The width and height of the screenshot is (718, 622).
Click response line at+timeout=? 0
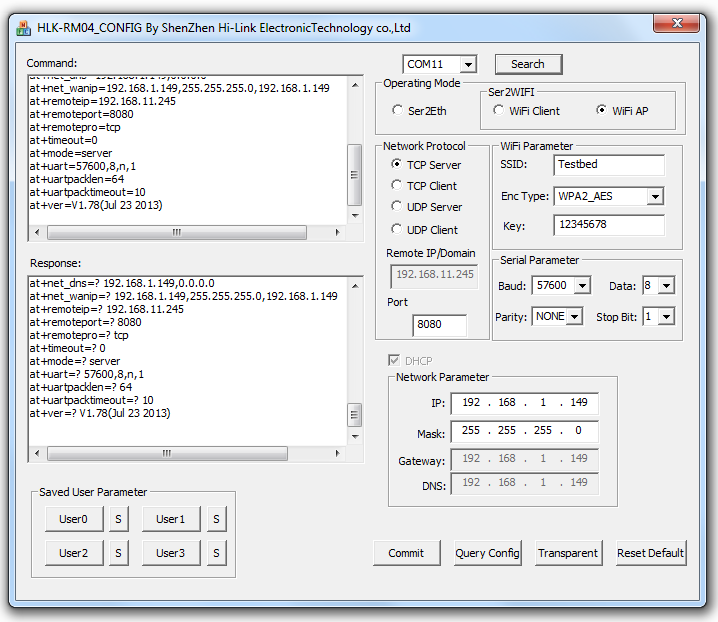click(x=68, y=349)
